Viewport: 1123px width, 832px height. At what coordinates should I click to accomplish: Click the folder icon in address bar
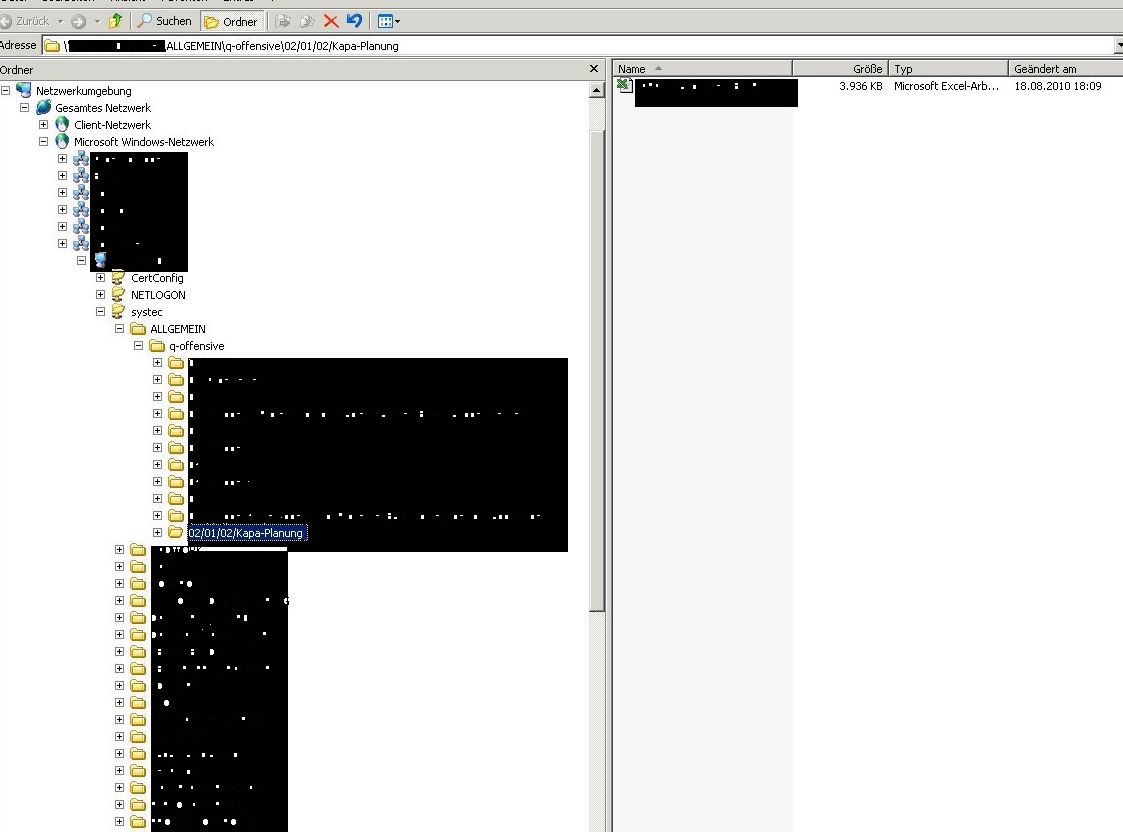[x=52, y=46]
